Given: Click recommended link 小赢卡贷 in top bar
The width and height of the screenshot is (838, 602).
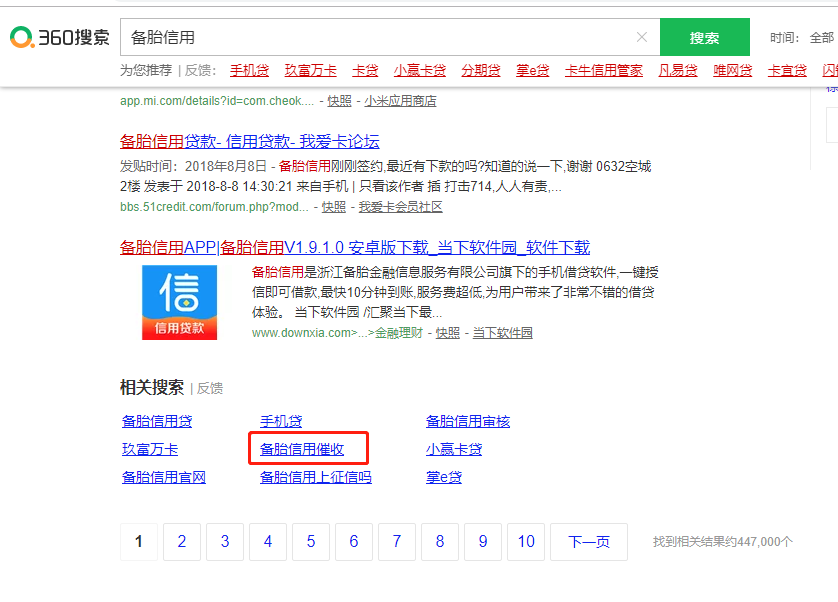Looking at the screenshot, I should tap(420, 70).
